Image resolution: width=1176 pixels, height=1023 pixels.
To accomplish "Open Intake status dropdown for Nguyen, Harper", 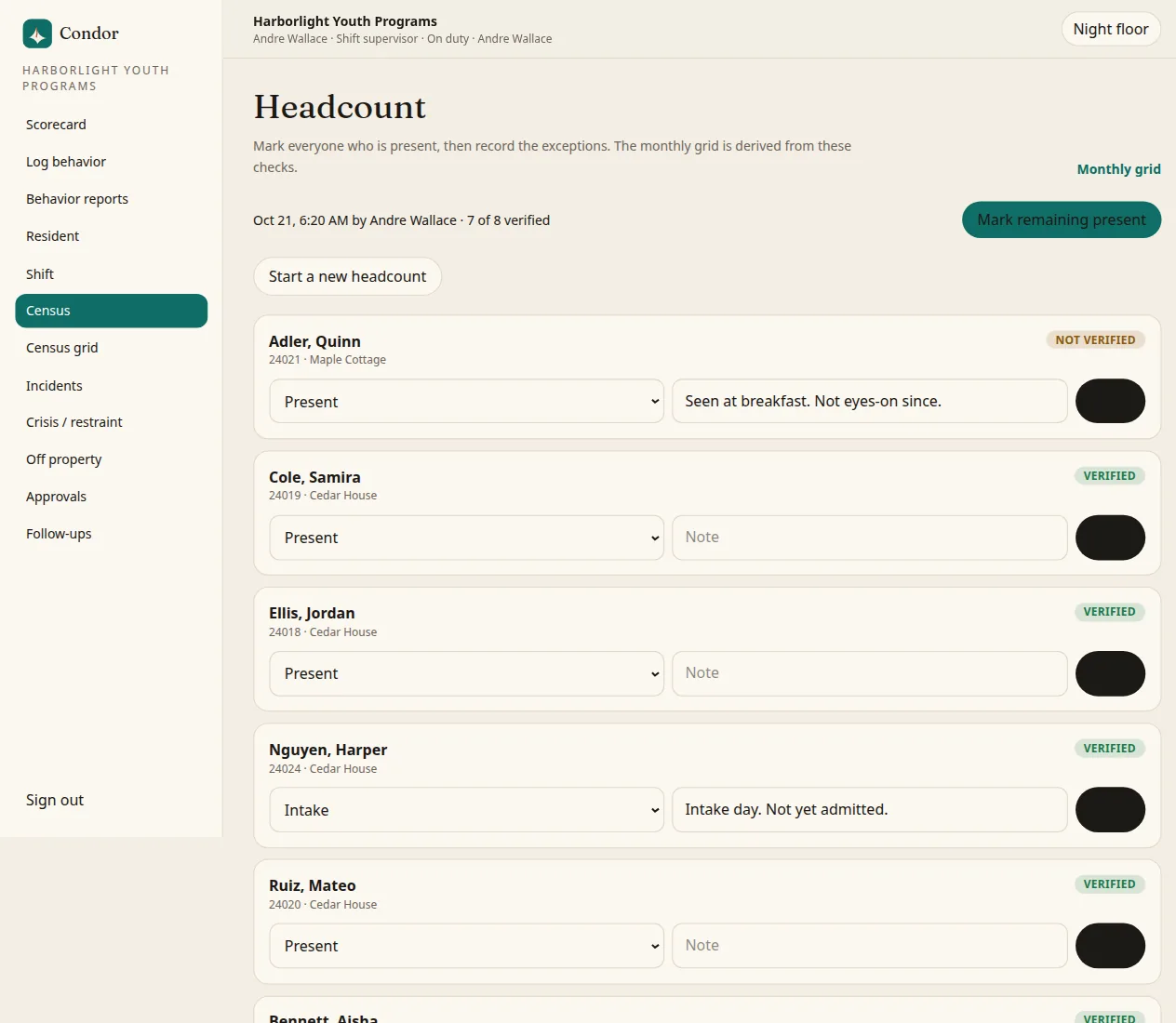I will [x=466, y=810].
